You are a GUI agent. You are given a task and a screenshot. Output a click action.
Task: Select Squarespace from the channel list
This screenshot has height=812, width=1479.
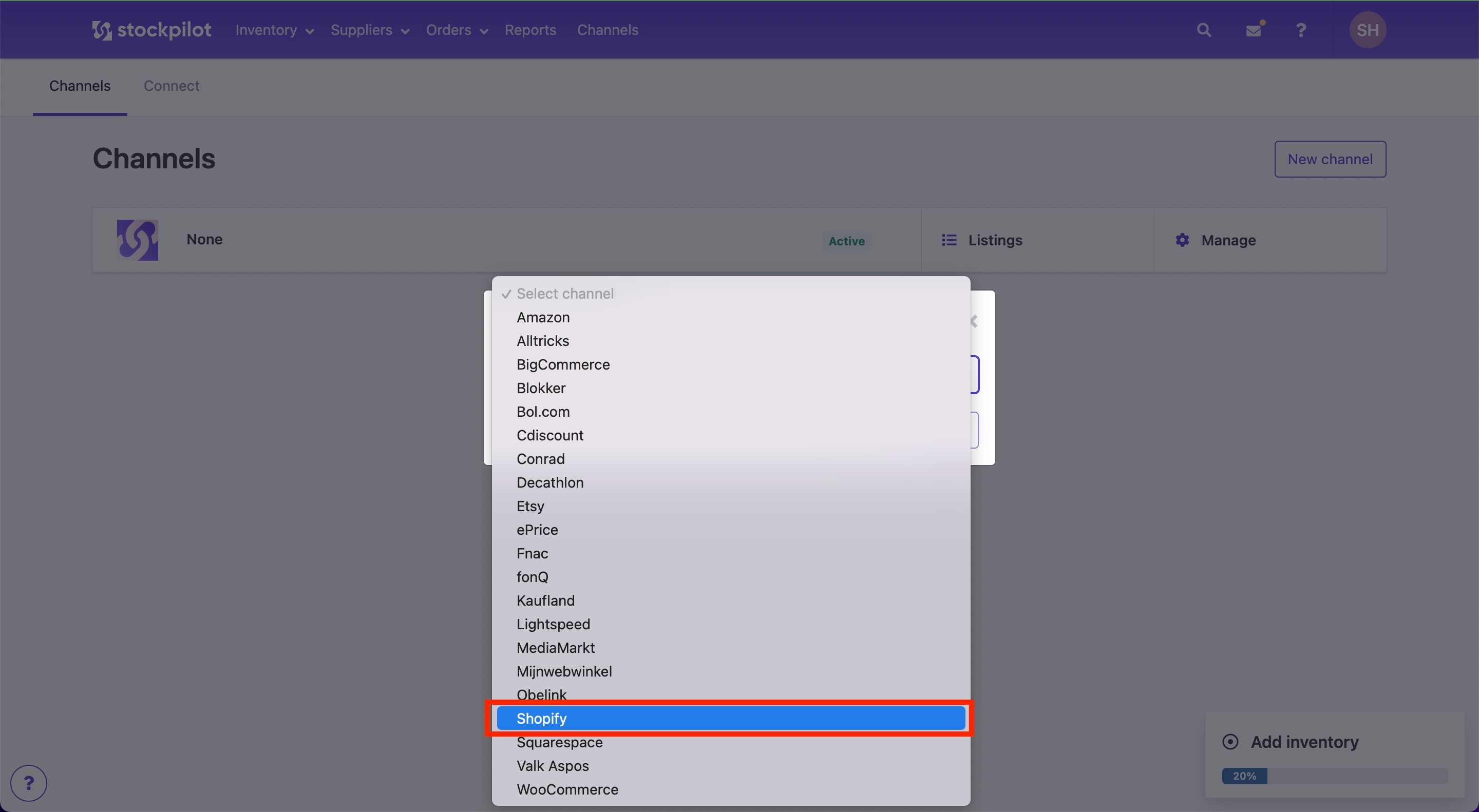pos(731,742)
